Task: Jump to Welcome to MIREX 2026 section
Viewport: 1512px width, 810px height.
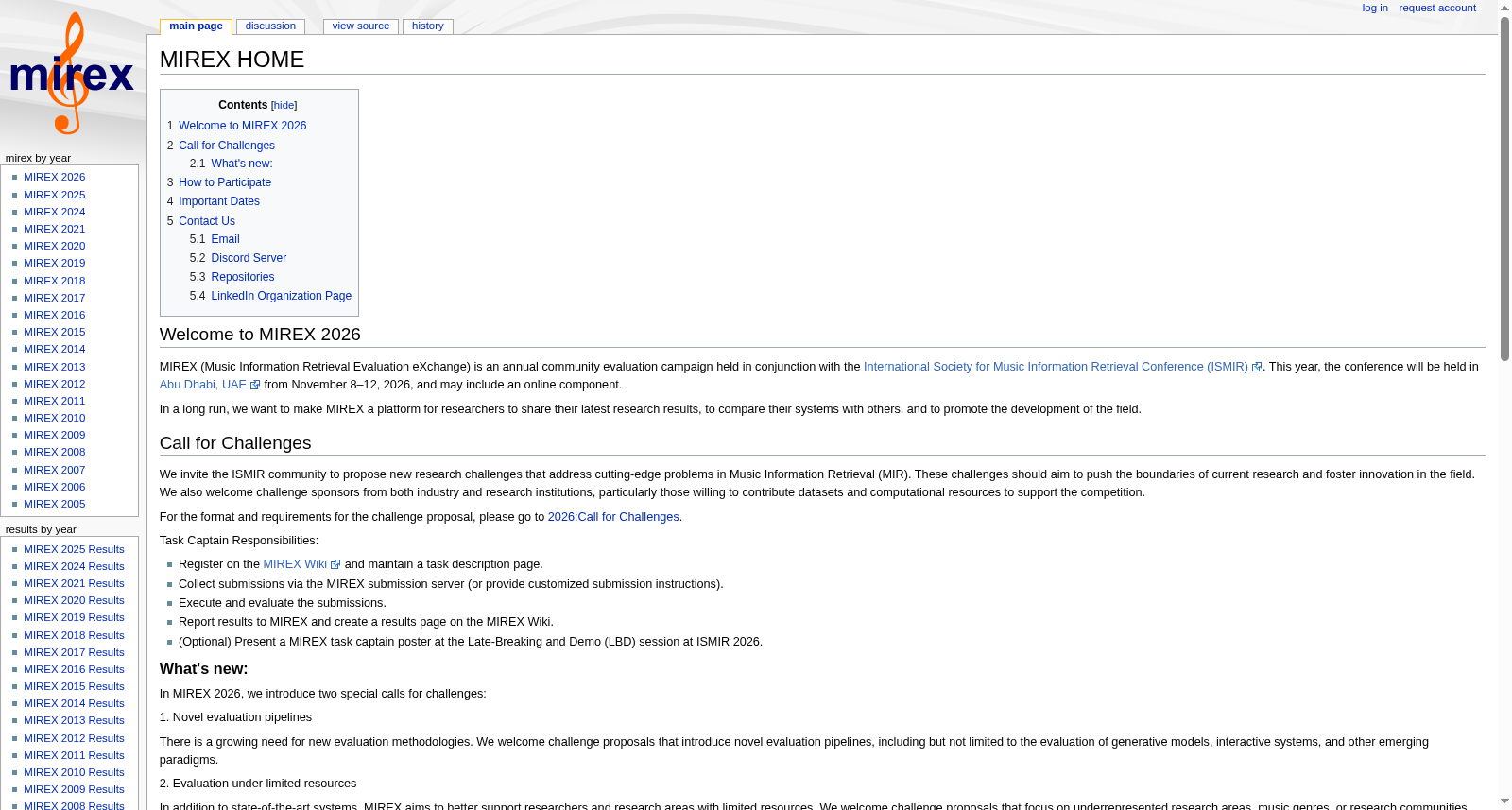Action: [x=242, y=126]
